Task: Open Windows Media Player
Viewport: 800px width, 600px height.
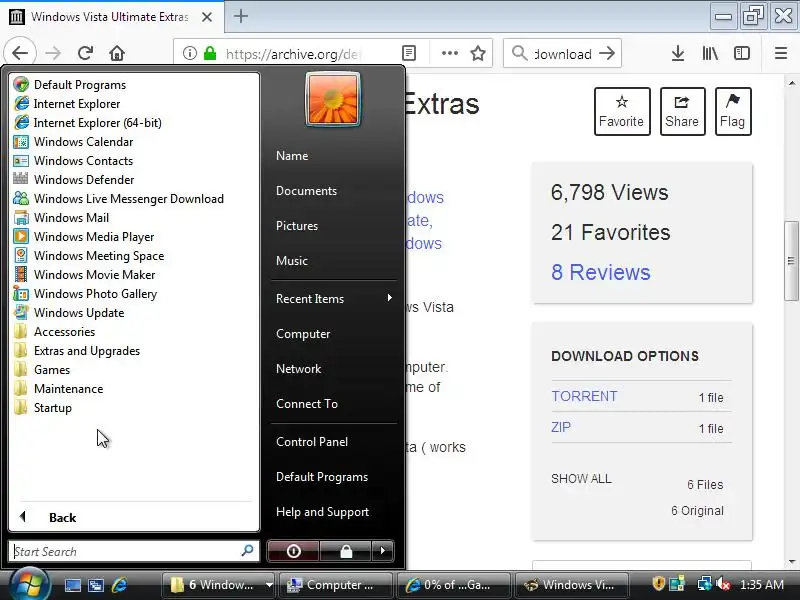Action: (x=94, y=237)
